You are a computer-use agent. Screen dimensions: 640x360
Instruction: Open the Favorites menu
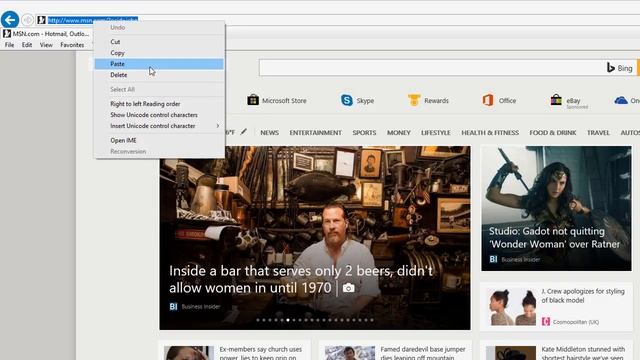[72, 45]
